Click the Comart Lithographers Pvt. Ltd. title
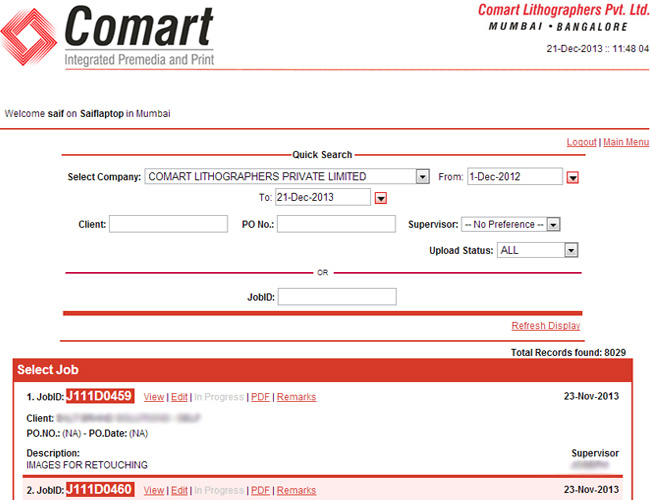 563,10
